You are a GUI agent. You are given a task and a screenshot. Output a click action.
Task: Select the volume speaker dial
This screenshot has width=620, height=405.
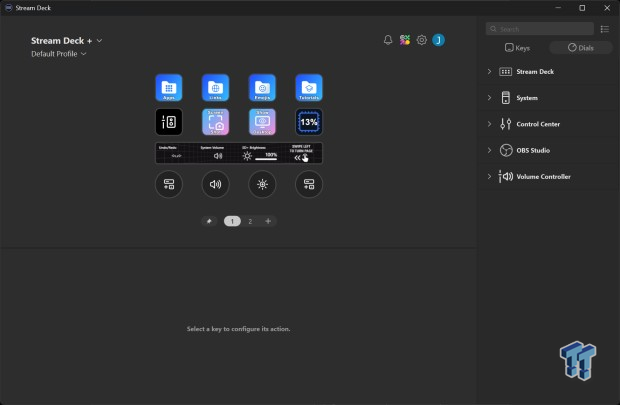pyautogui.click(x=215, y=184)
